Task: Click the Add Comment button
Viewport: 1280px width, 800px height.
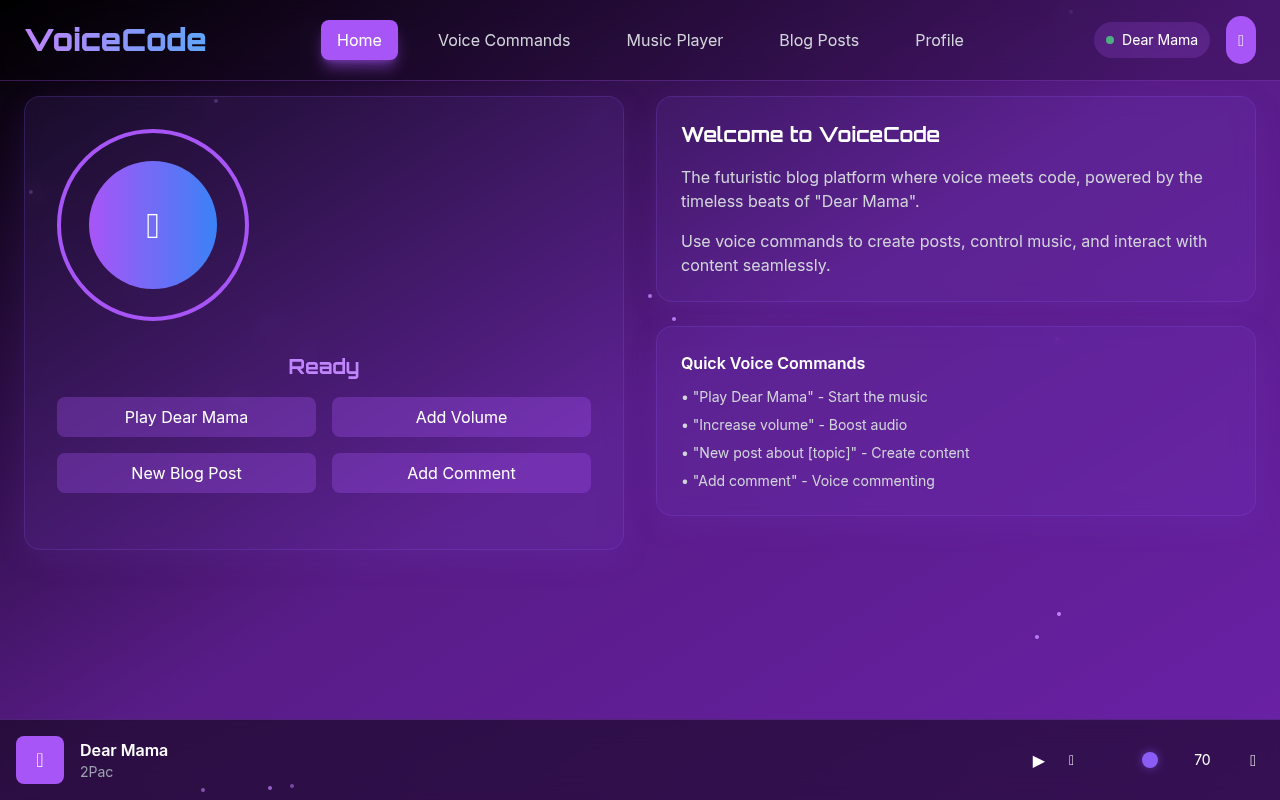Action: pyautogui.click(x=461, y=473)
